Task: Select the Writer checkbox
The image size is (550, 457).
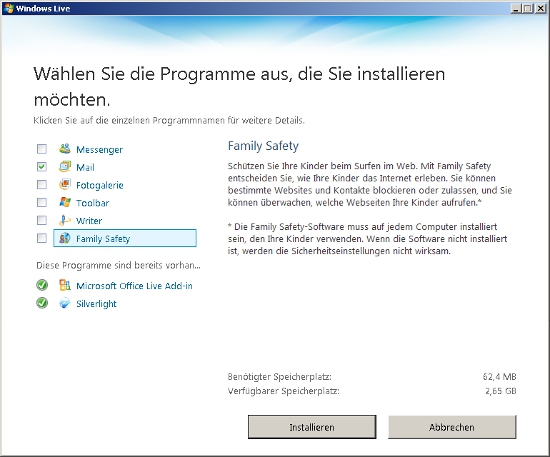Action: pyautogui.click(x=42, y=220)
